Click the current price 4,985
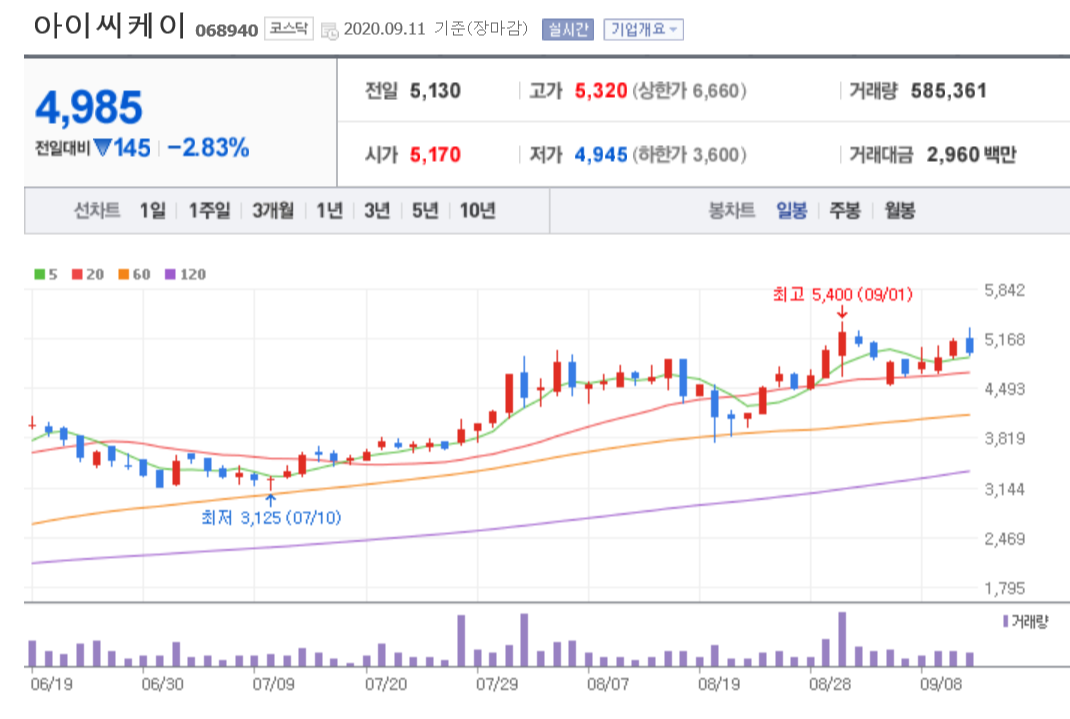This screenshot has width=1070, height=719. [89, 108]
